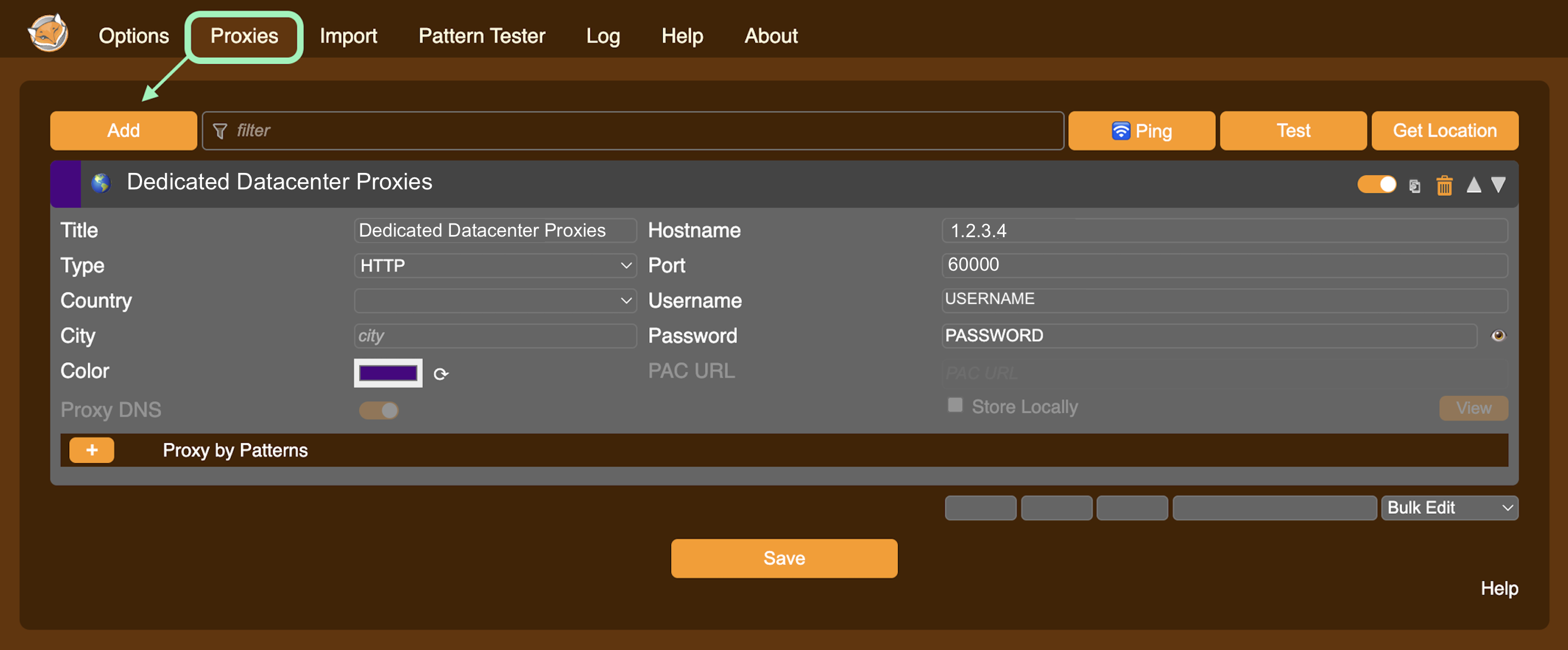Image resolution: width=1568 pixels, height=650 pixels.
Task: Delete proxy with the trash icon
Action: (1444, 185)
